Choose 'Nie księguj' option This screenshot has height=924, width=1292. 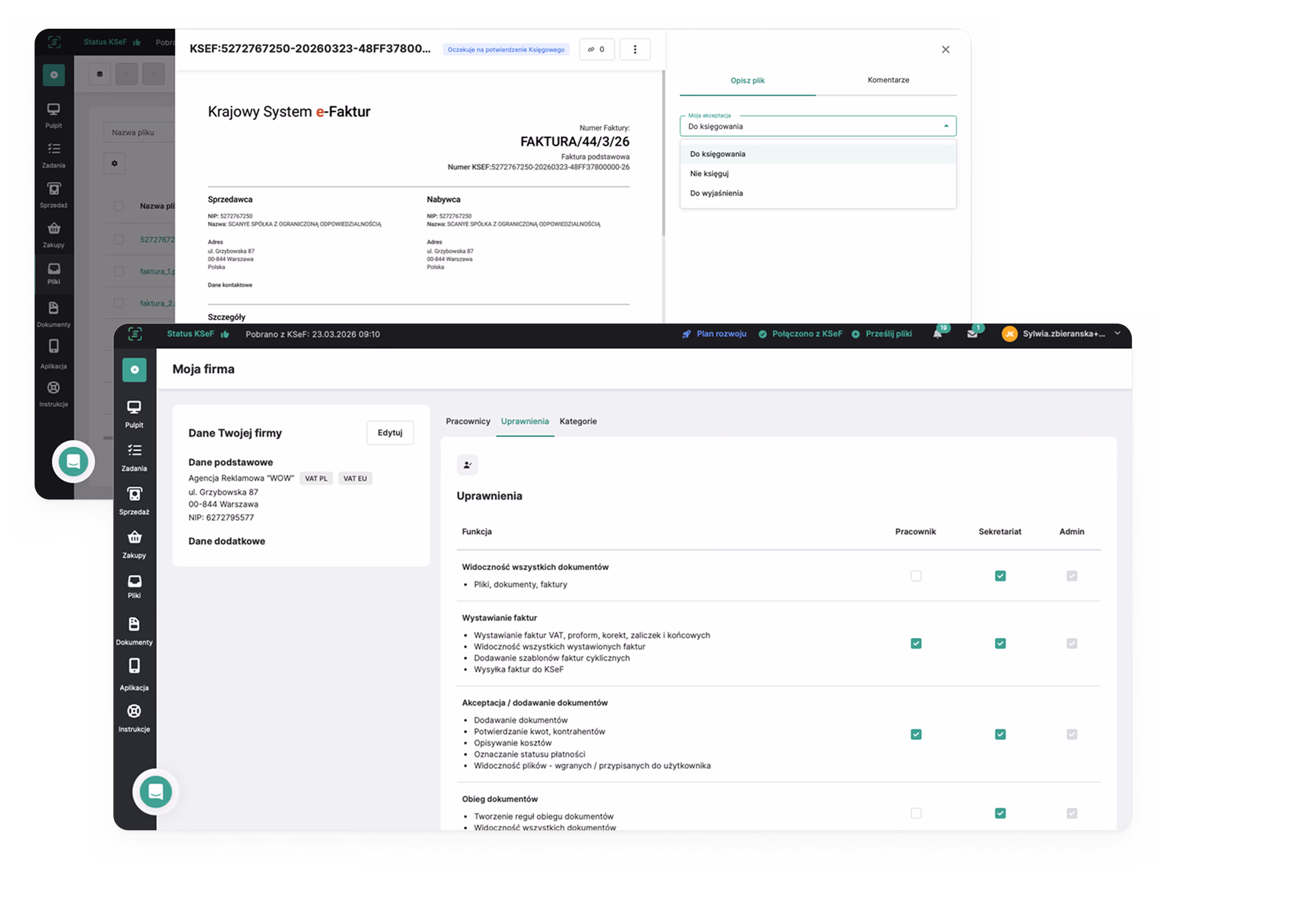click(818, 173)
